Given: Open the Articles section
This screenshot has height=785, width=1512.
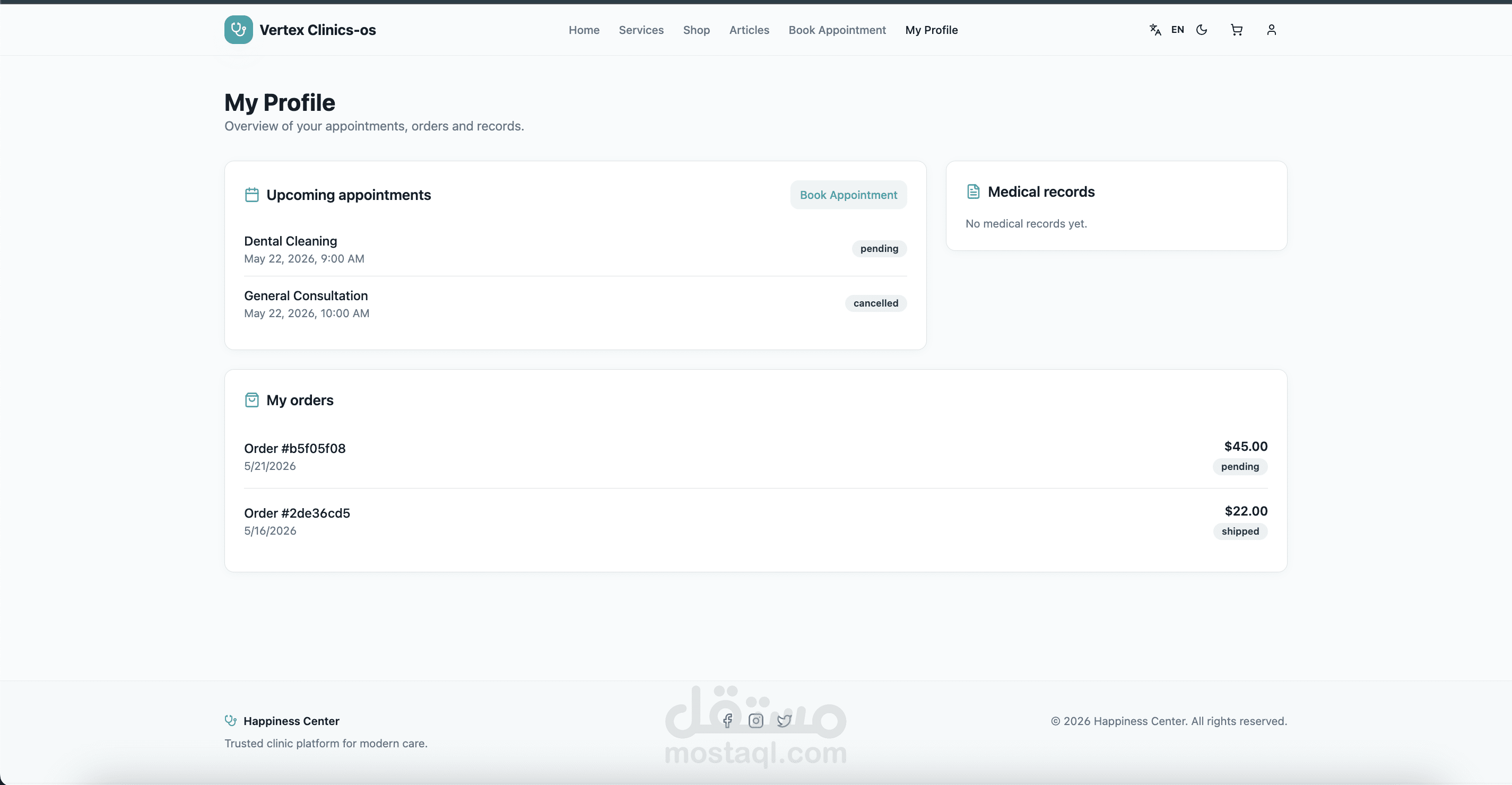Looking at the screenshot, I should pyautogui.click(x=749, y=30).
